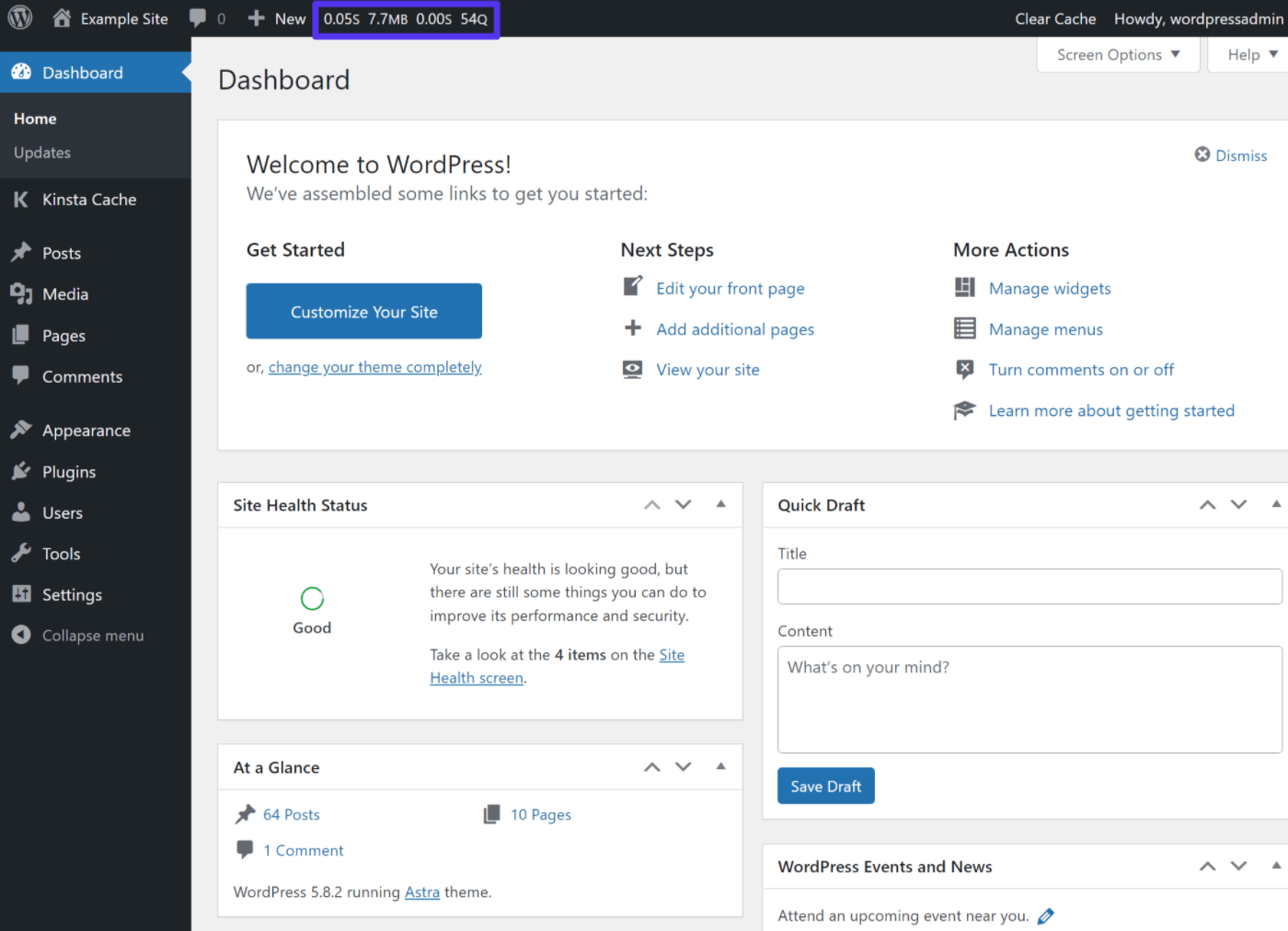1288x931 pixels.
Task: Open the Users icon
Action: 22,512
